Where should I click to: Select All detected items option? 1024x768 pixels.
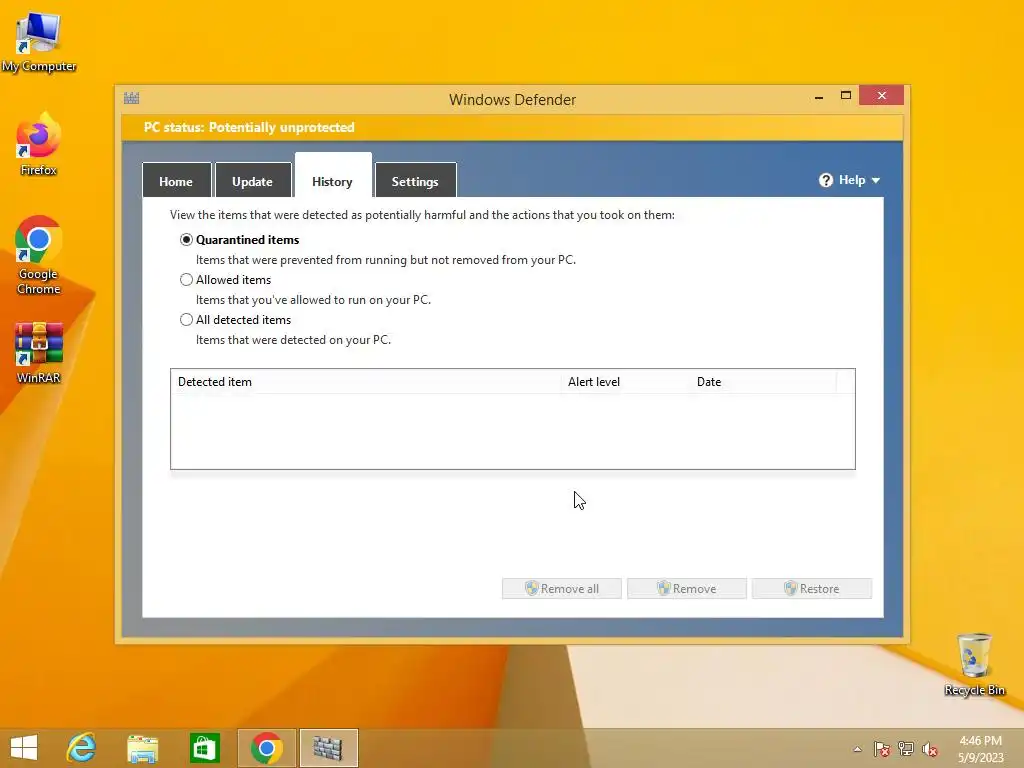pos(186,319)
